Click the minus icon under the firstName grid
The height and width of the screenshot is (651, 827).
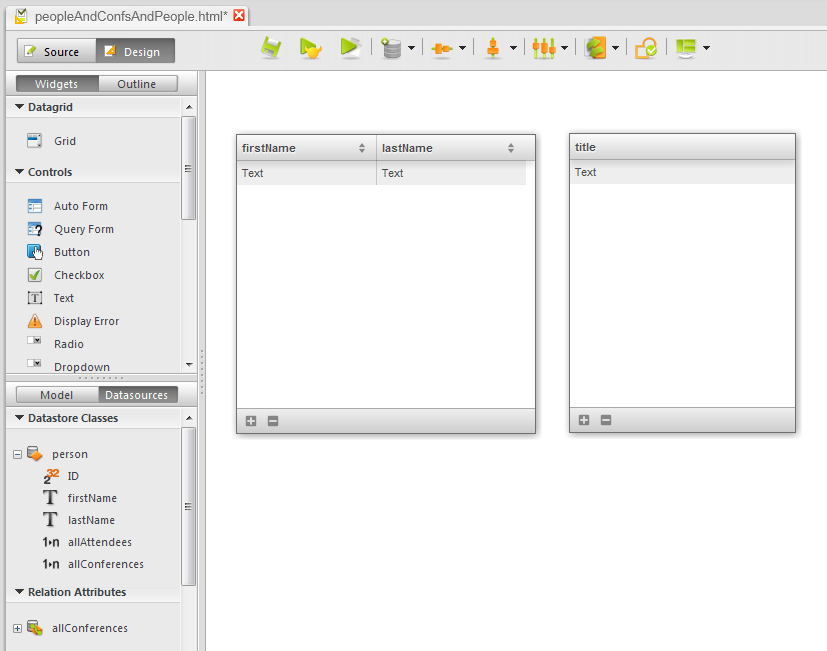pos(273,421)
